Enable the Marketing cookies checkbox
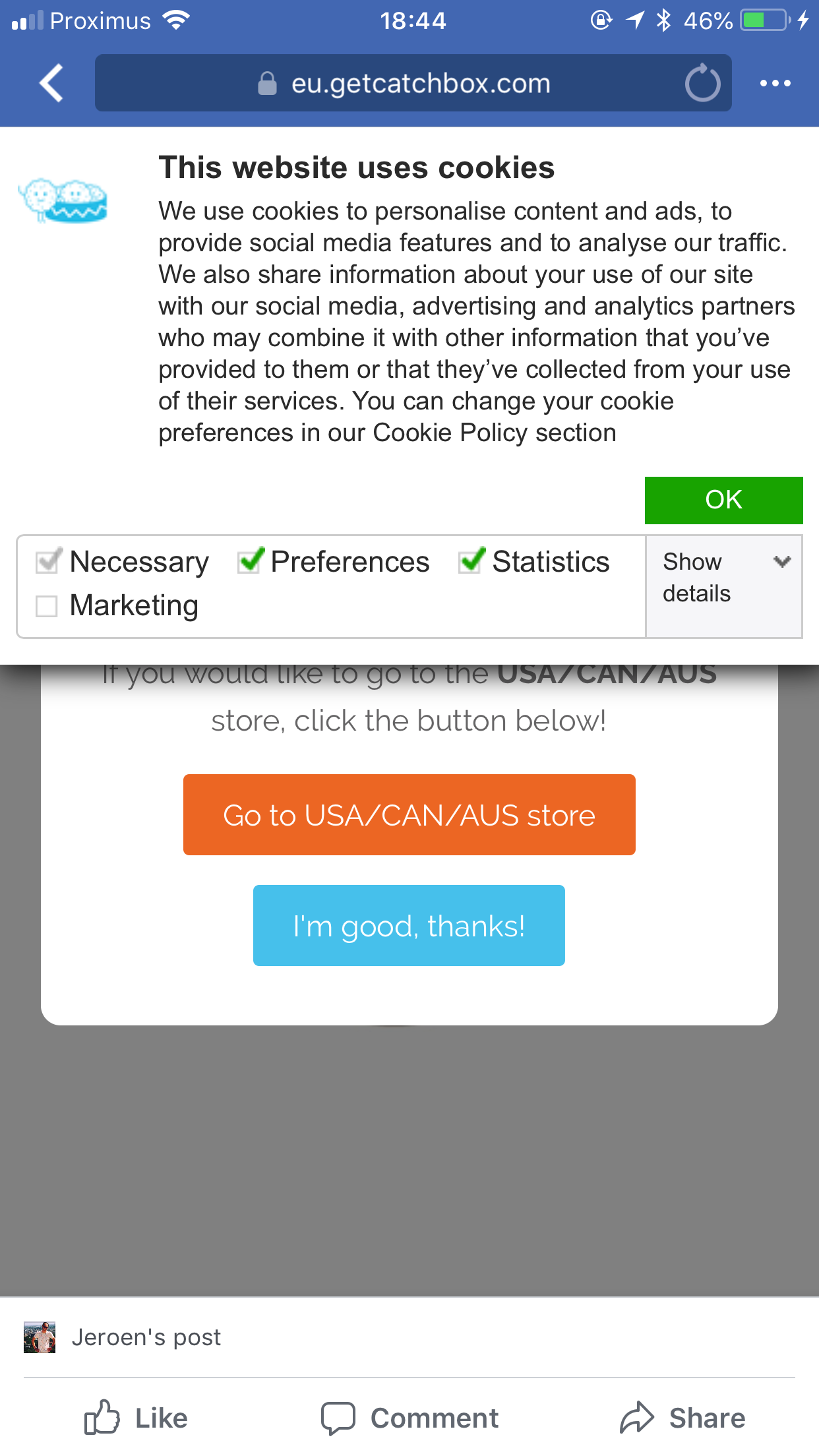The image size is (819, 1456). click(47, 606)
